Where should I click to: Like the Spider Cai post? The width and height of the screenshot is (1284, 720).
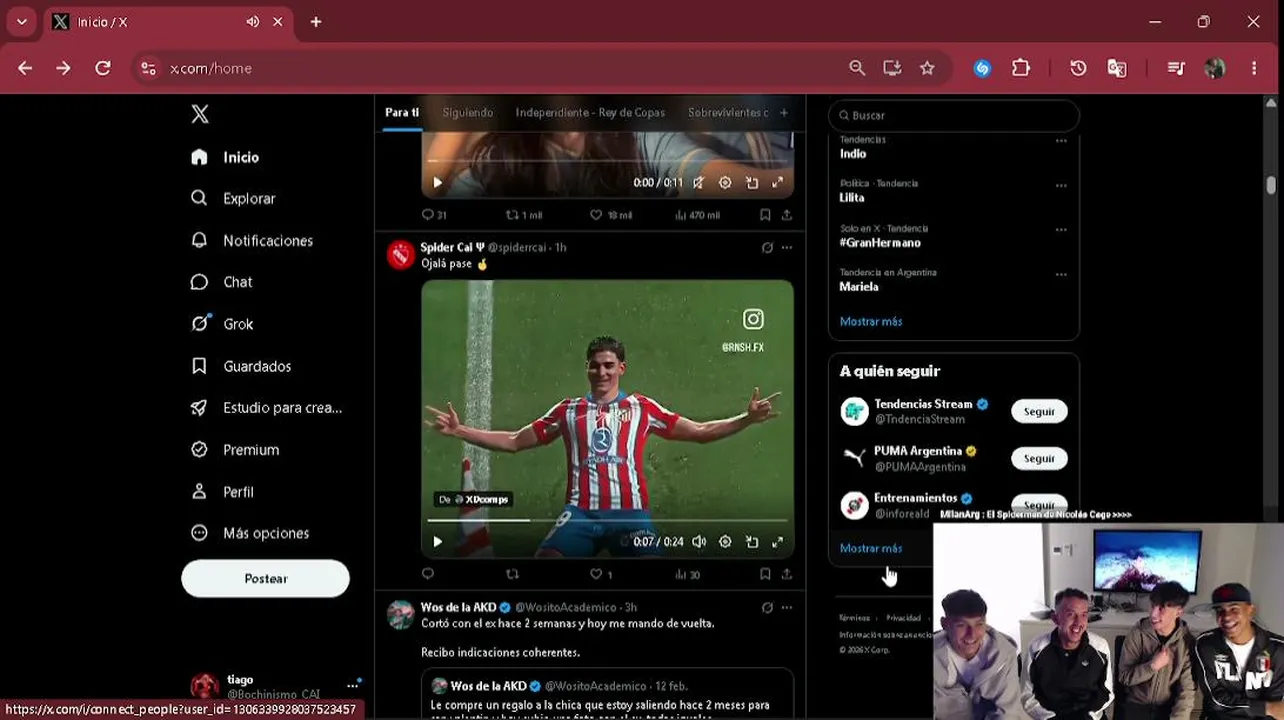pos(600,574)
